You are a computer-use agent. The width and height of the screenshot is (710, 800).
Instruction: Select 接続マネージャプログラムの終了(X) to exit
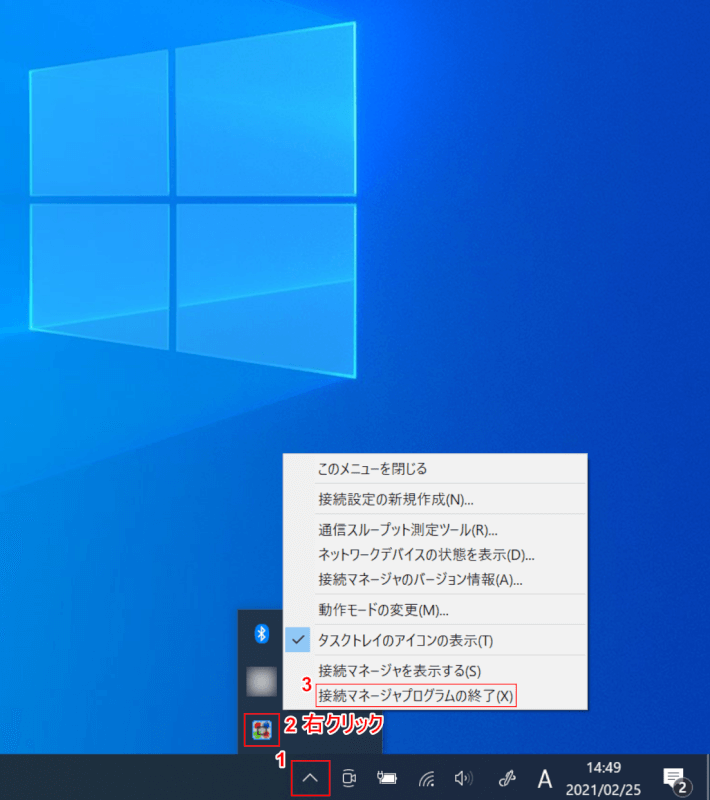(416, 695)
